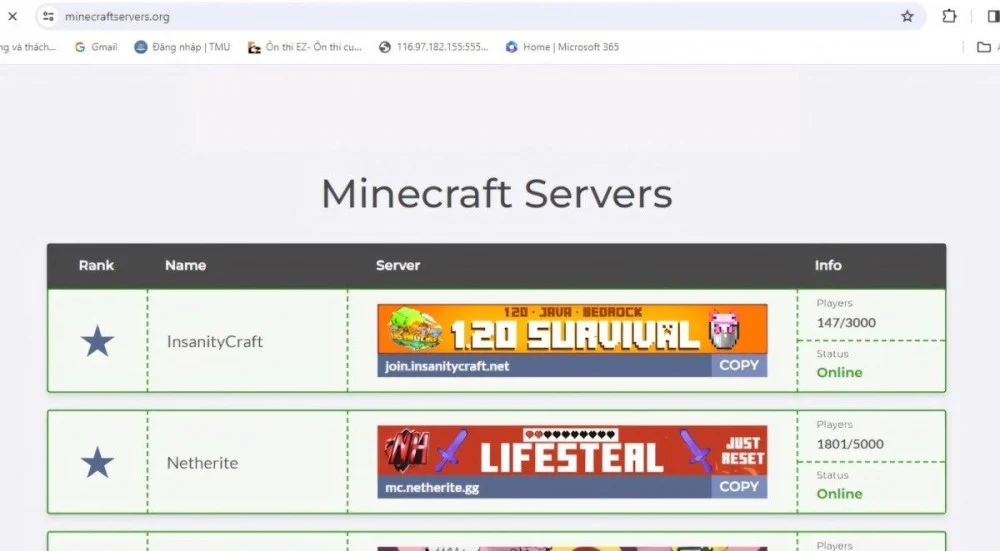
Task: Click the Minecraft Servers page heading
Action: point(497,193)
